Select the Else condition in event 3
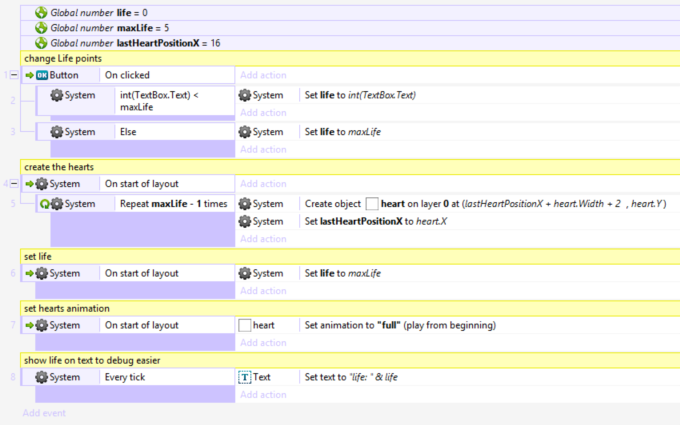680x425 pixels. pos(174,132)
